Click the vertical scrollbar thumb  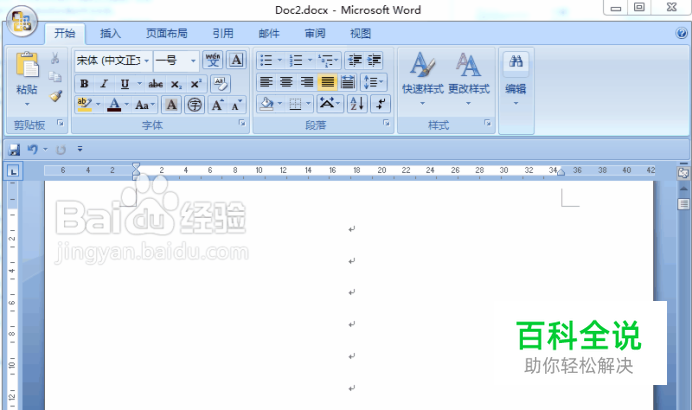[x=683, y=204]
